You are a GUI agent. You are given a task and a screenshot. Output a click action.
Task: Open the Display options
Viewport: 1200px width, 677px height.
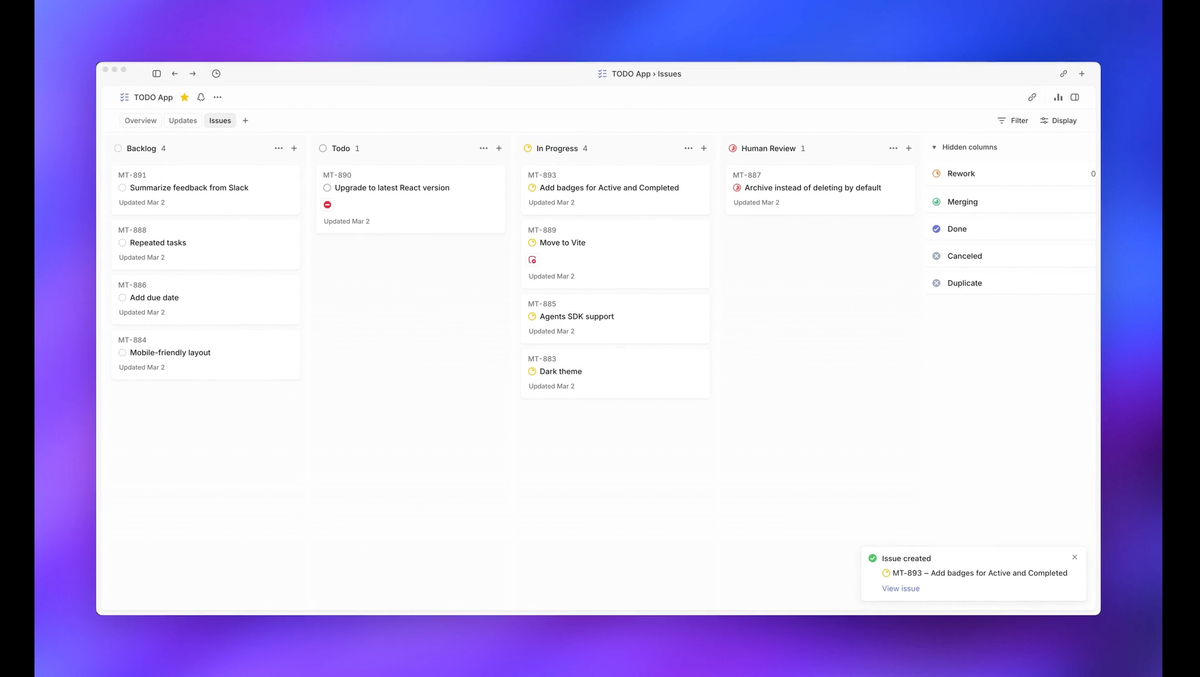tap(1058, 120)
